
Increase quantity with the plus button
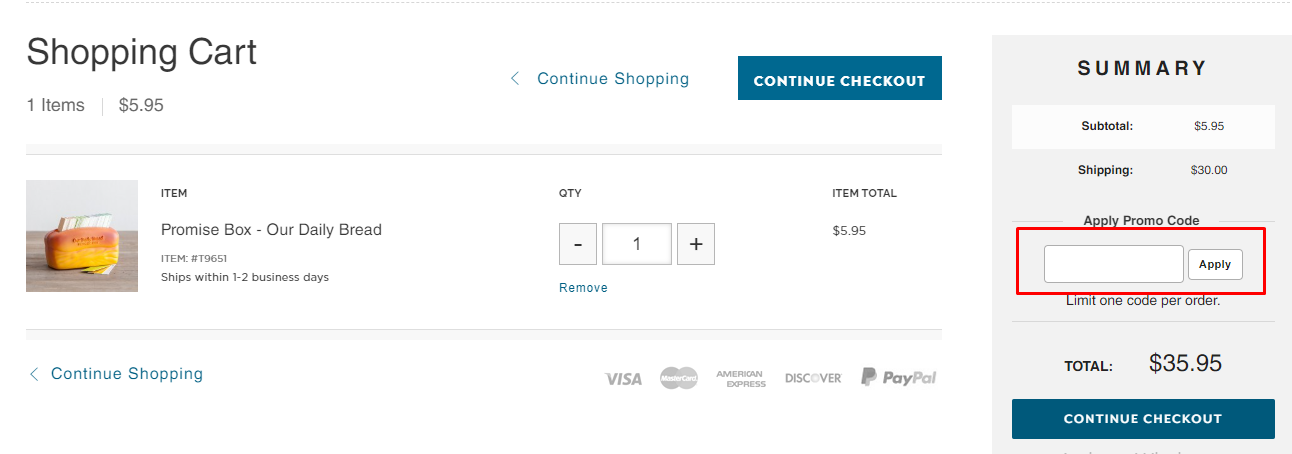(696, 244)
